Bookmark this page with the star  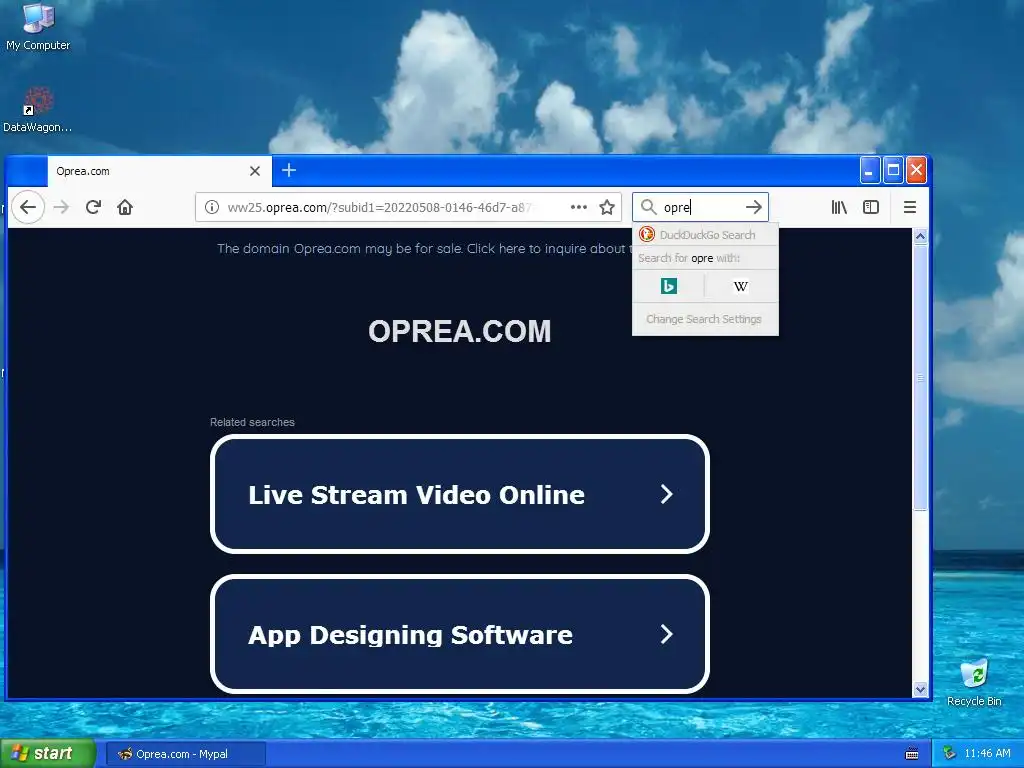coord(607,207)
